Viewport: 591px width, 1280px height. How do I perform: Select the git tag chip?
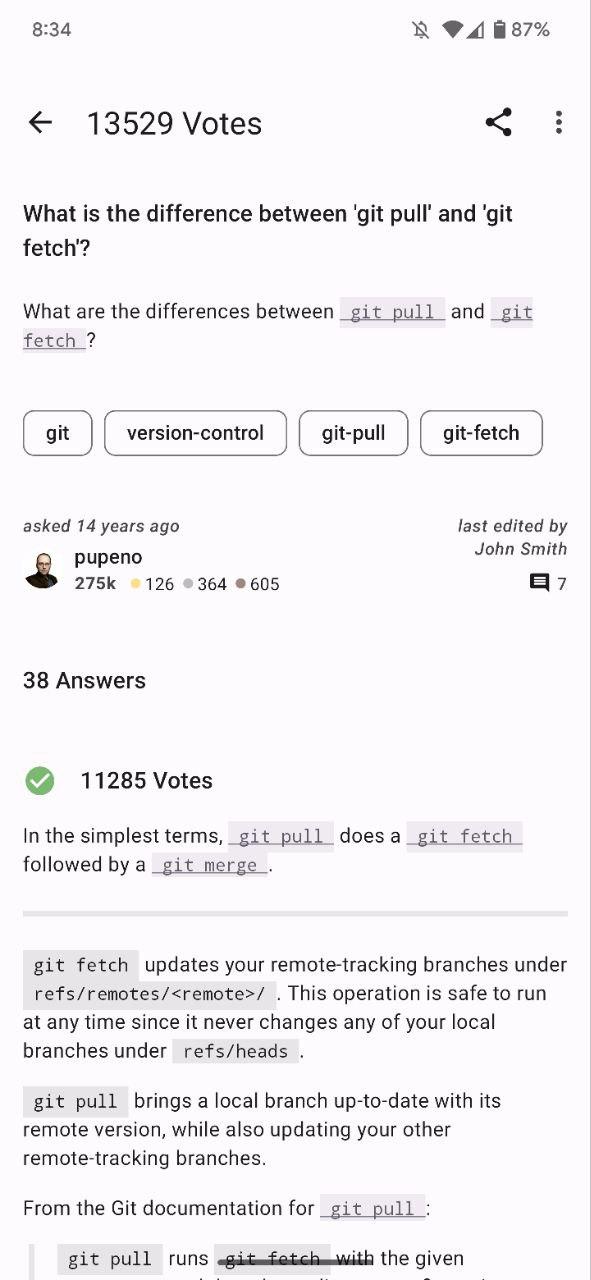57,433
